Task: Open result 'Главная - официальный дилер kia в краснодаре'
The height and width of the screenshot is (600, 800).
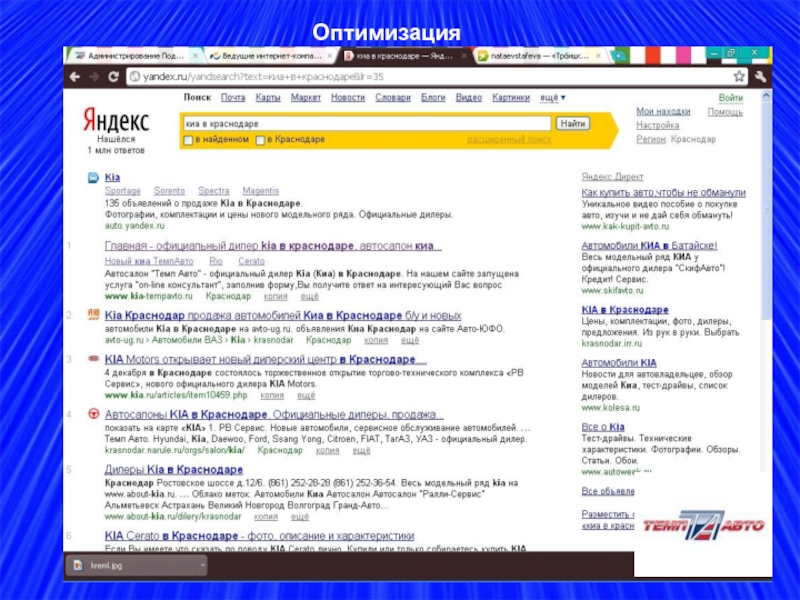Action: pyautogui.click(x=273, y=246)
